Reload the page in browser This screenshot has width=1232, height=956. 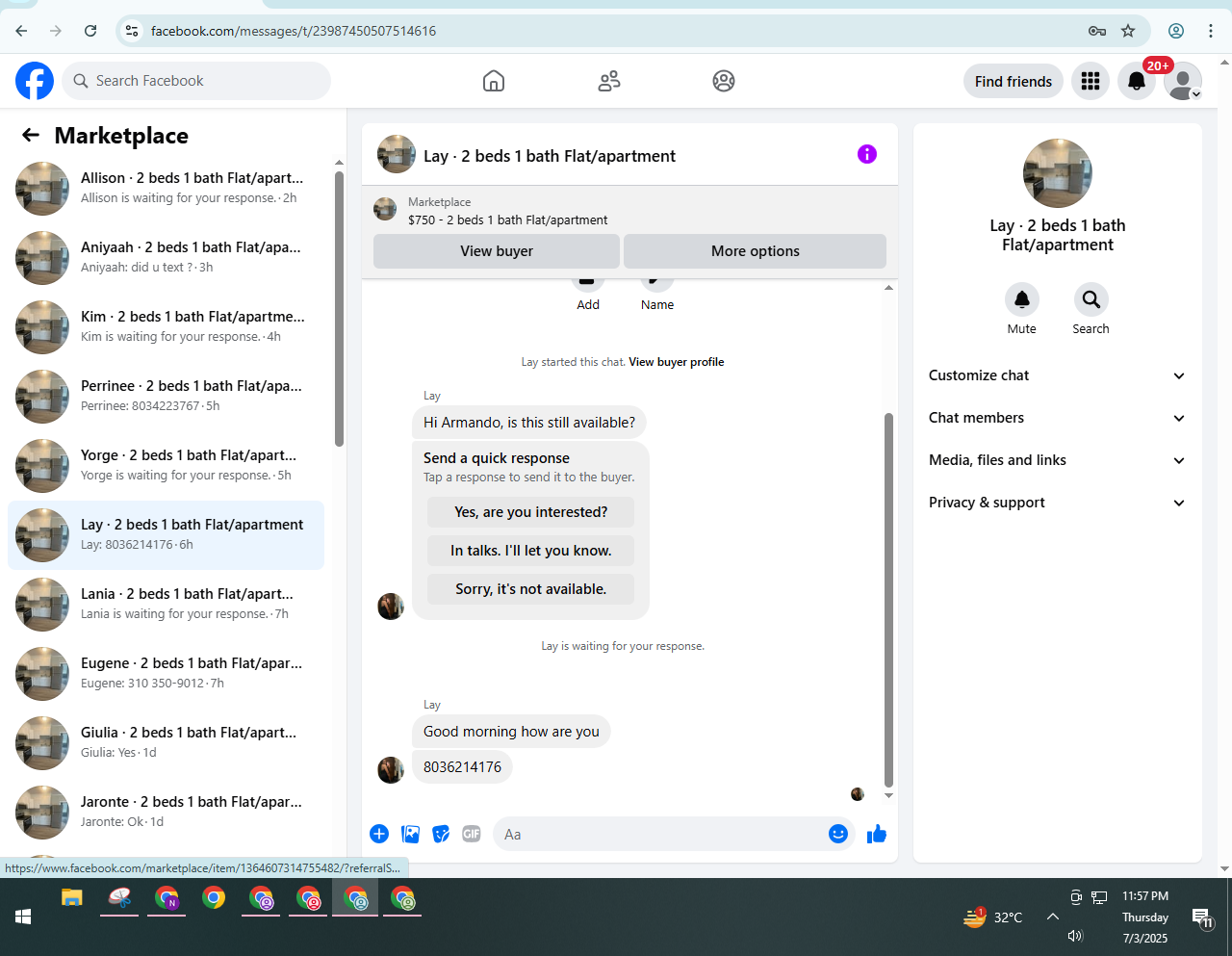[90, 31]
